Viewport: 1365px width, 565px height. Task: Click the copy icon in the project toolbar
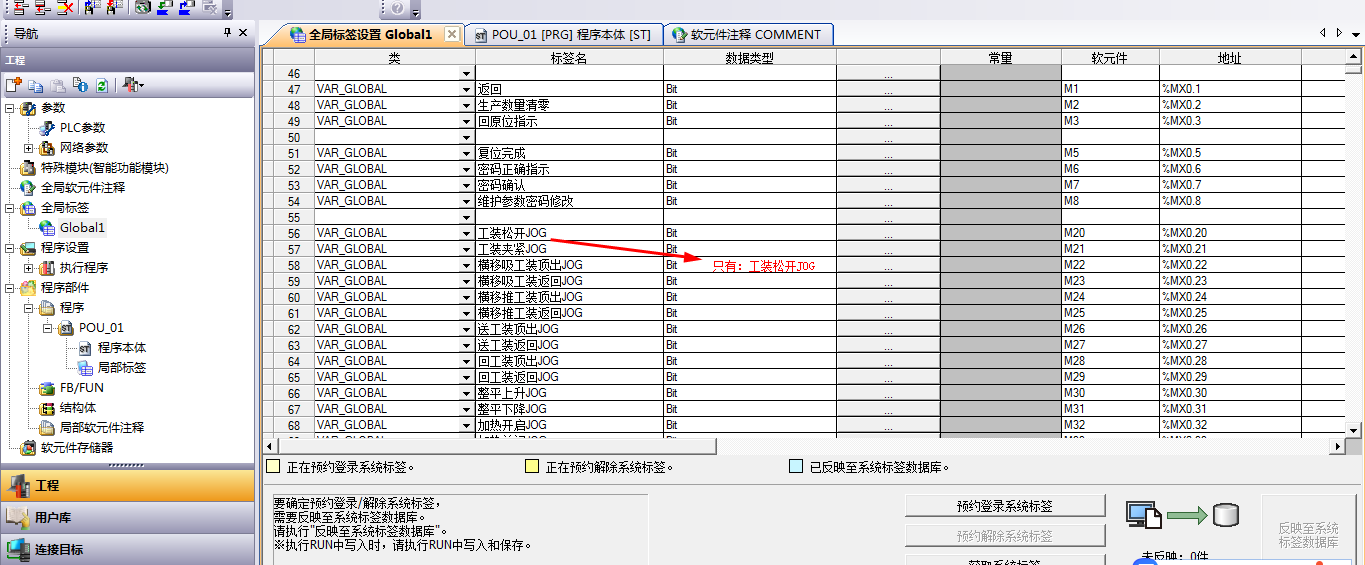coord(36,86)
